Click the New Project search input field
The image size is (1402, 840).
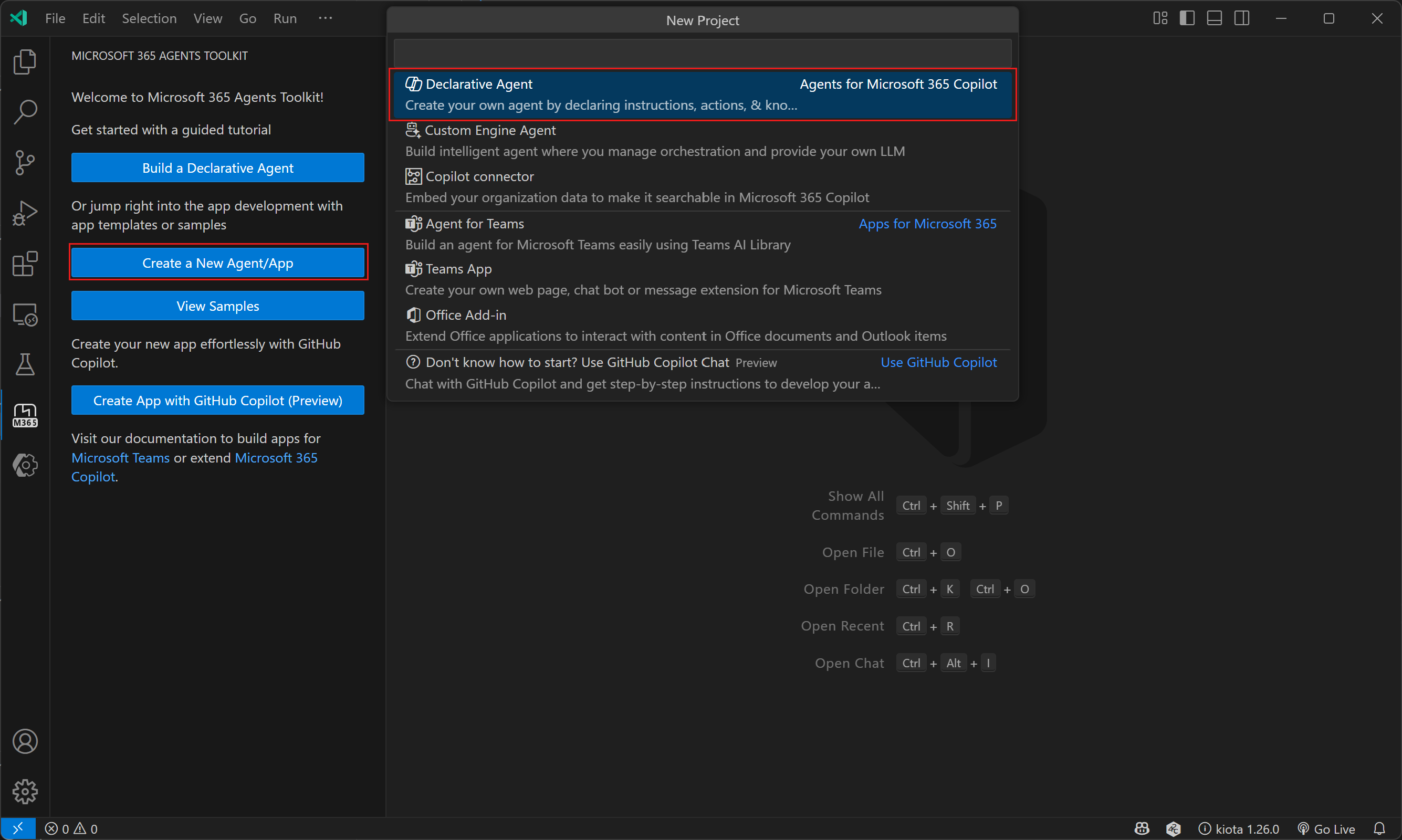coord(703,52)
